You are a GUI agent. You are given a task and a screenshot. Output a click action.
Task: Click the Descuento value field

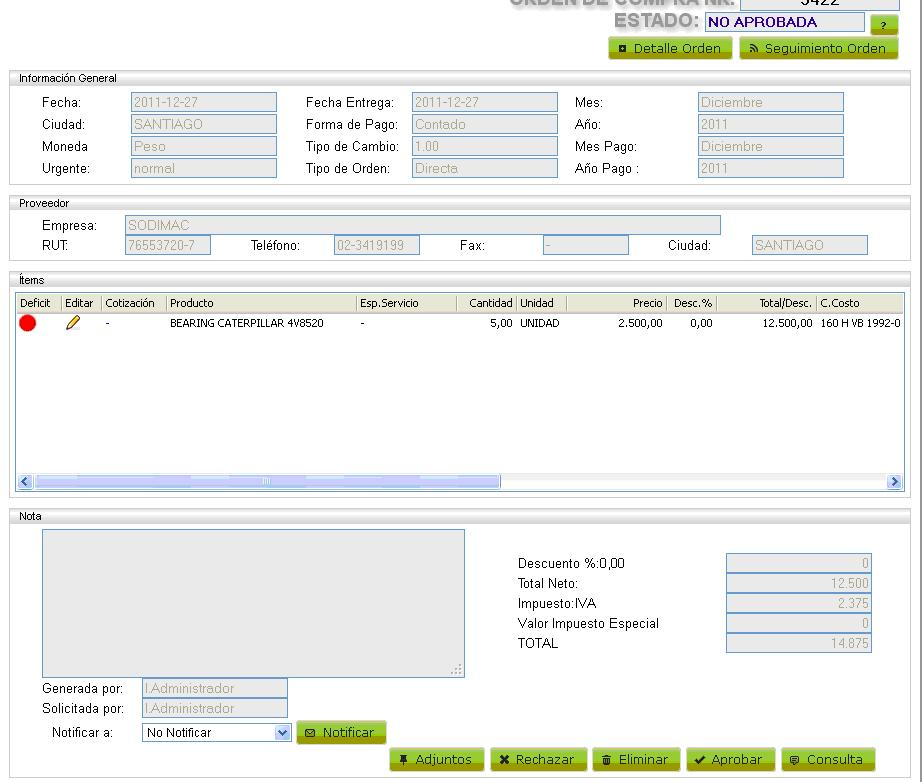click(x=799, y=563)
